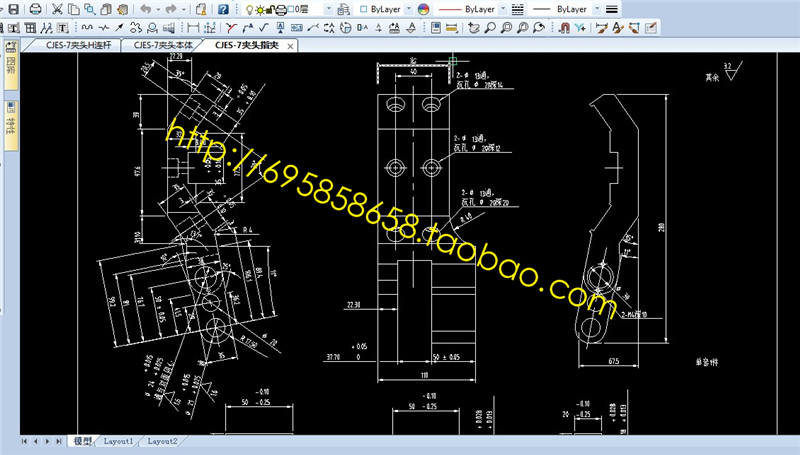This screenshot has width=800, height=455.
Task: Insert a table with grid icon
Action: tap(30, 28)
